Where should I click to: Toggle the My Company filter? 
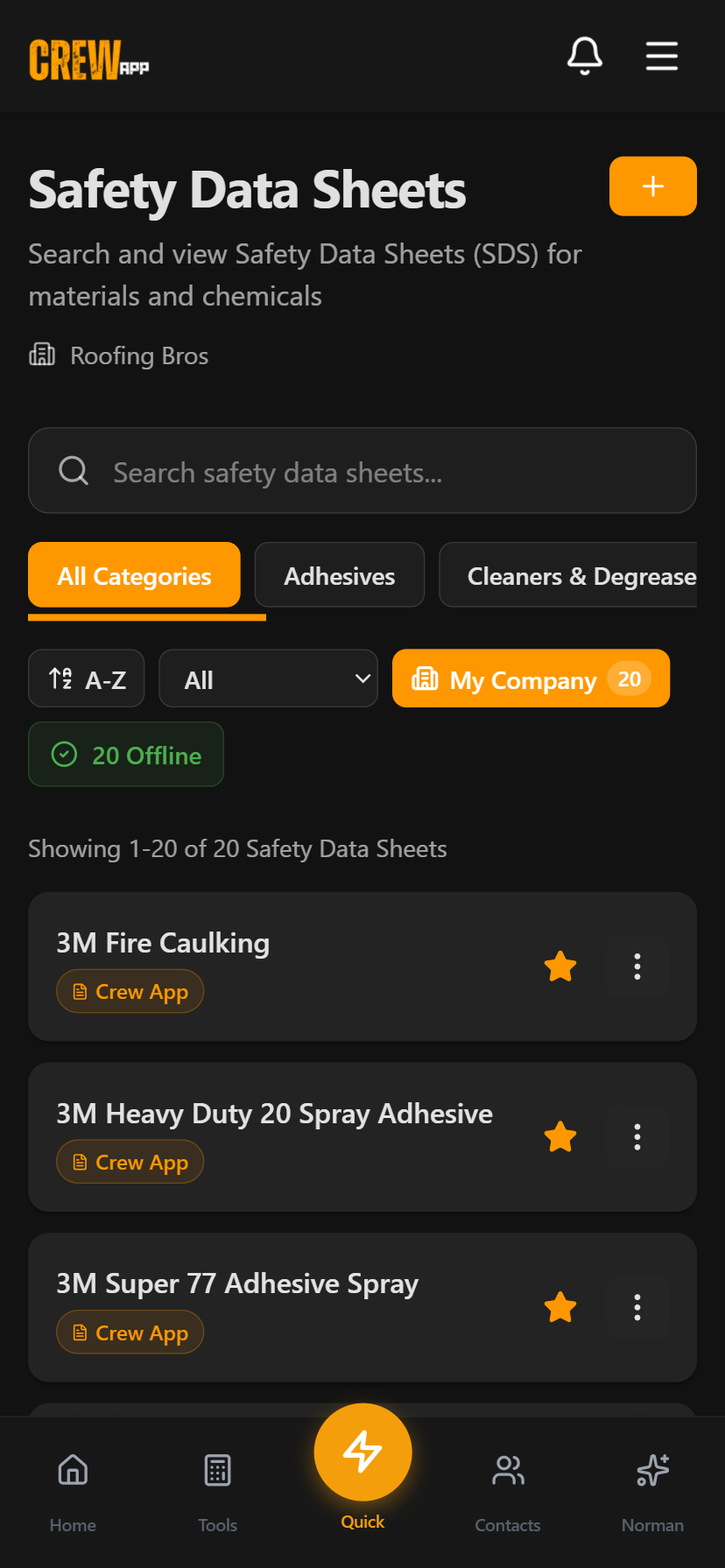531,679
